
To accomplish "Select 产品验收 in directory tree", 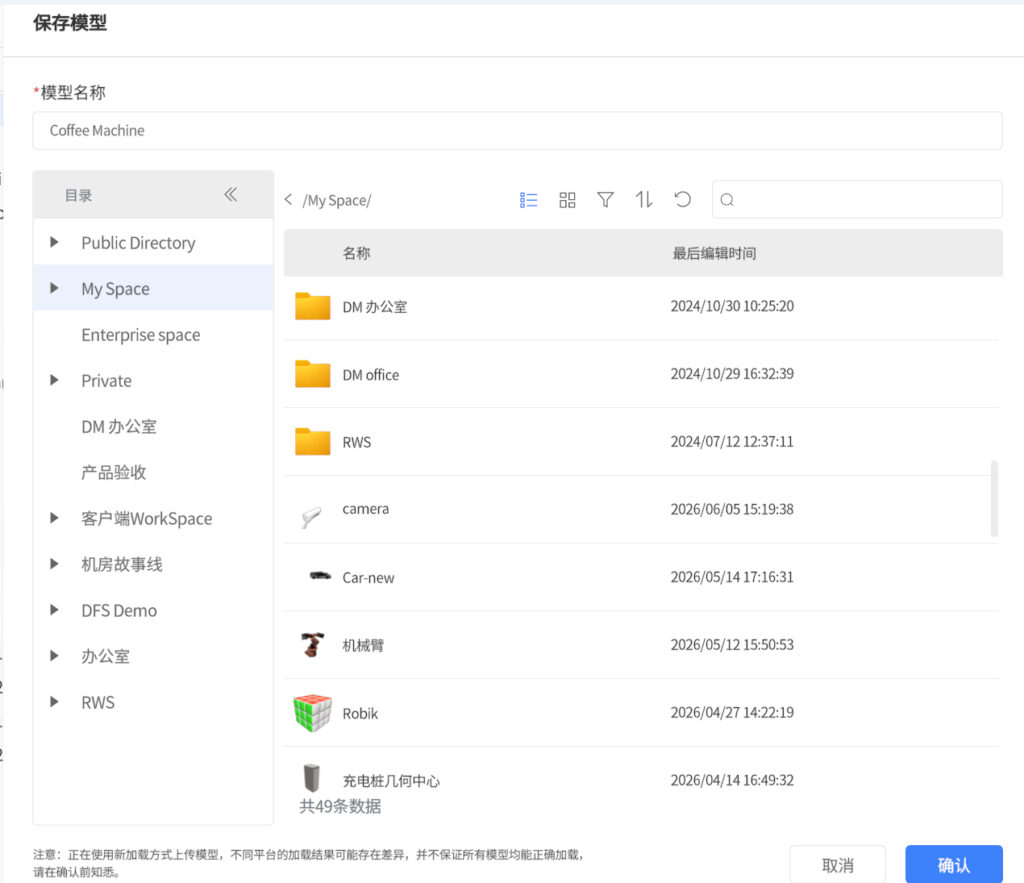I will click(x=114, y=472).
